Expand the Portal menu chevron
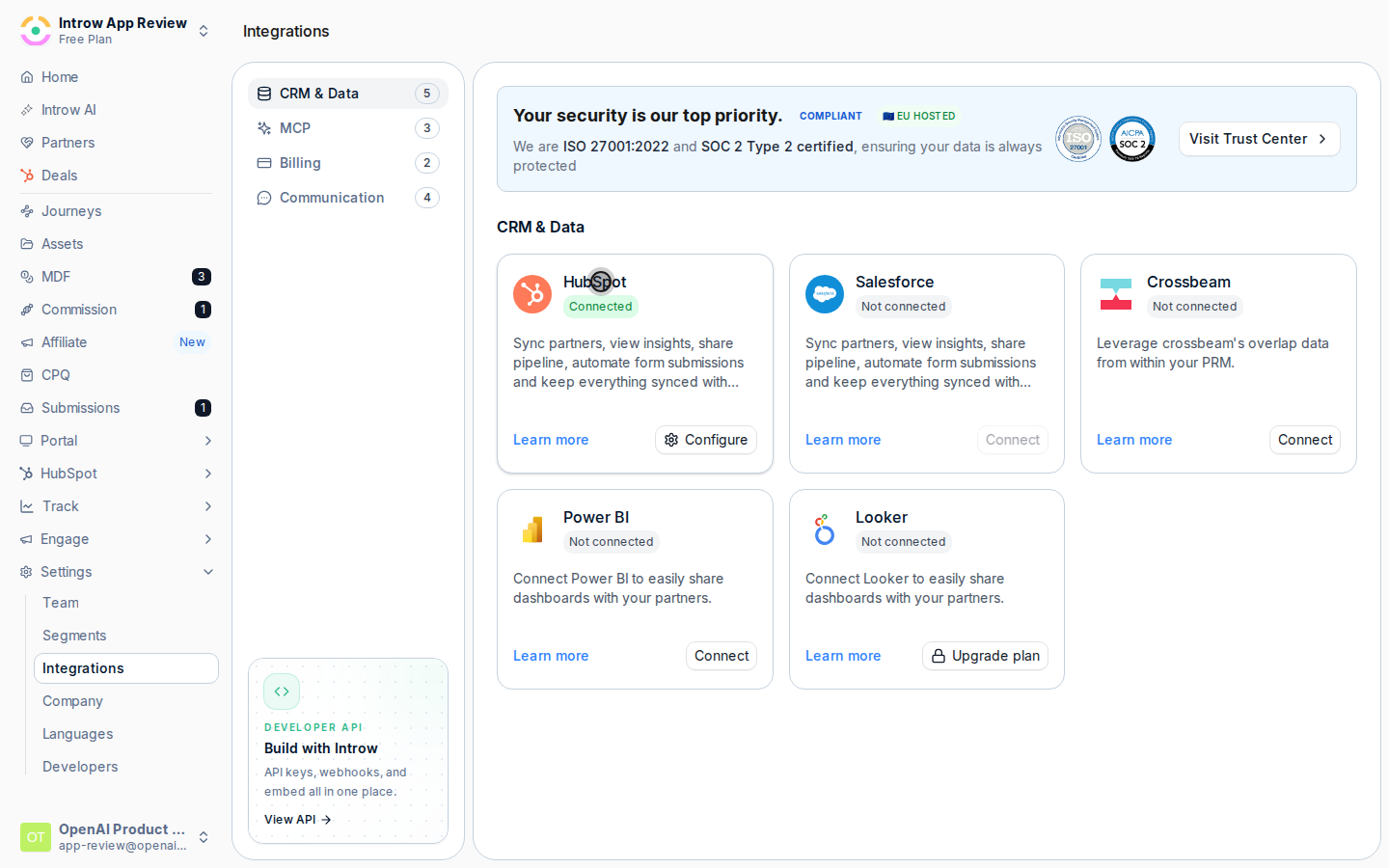 tap(208, 441)
